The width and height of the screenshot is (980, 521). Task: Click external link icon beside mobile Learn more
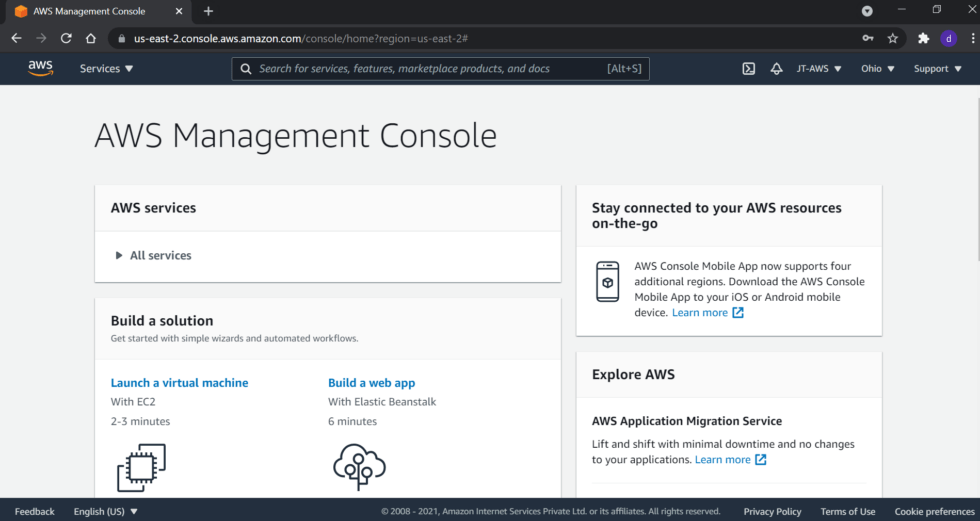pos(738,312)
